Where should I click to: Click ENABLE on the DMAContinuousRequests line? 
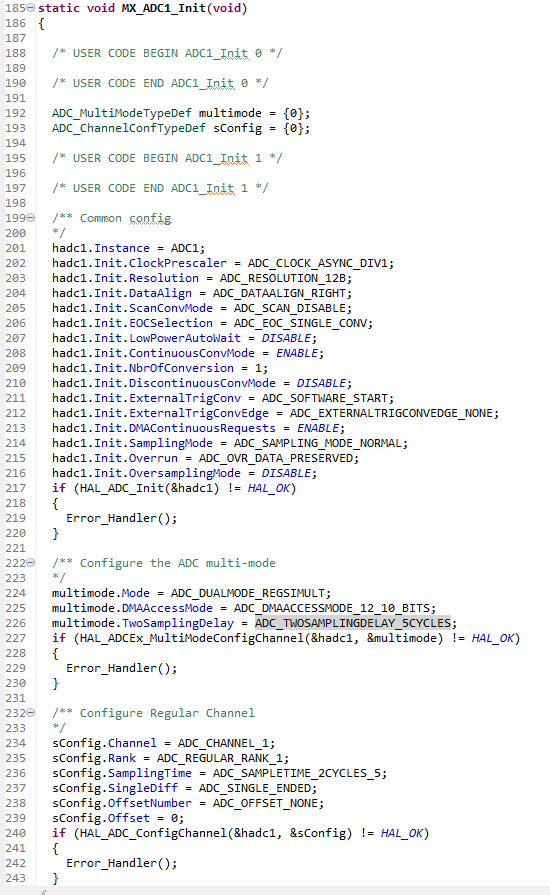click(318, 428)
